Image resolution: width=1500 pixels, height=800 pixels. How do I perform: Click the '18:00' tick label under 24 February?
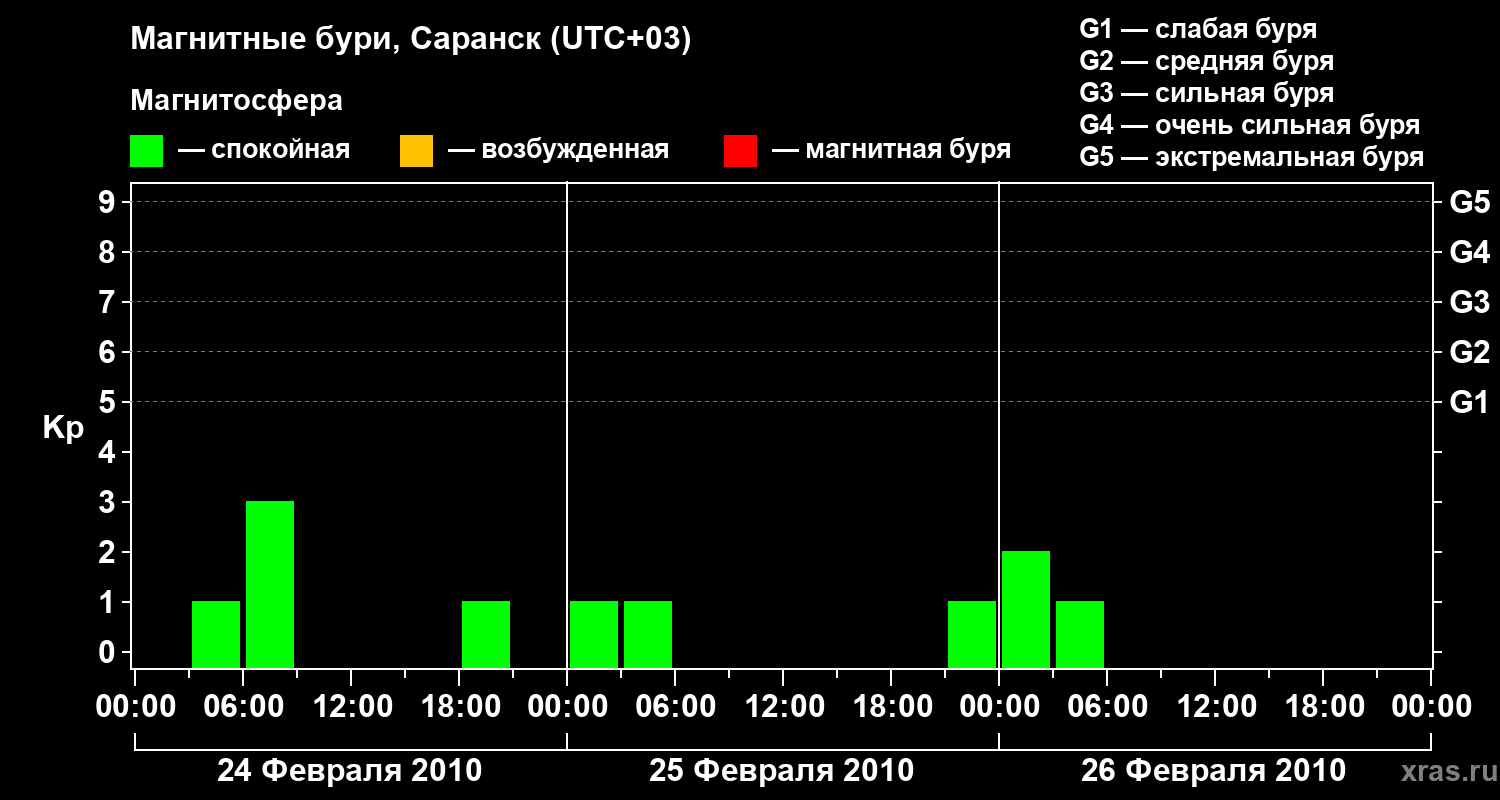459,707
